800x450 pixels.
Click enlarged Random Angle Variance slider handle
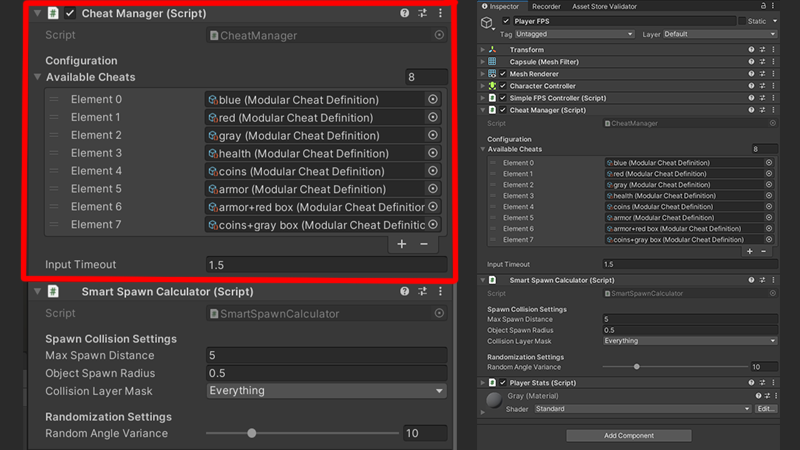click(x=252, y=433)
